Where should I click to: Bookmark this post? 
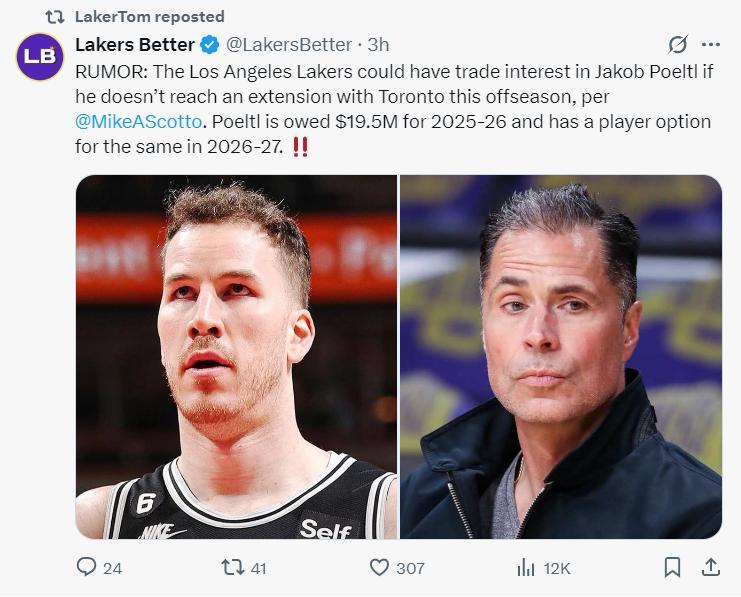click(x=673, y=567)
